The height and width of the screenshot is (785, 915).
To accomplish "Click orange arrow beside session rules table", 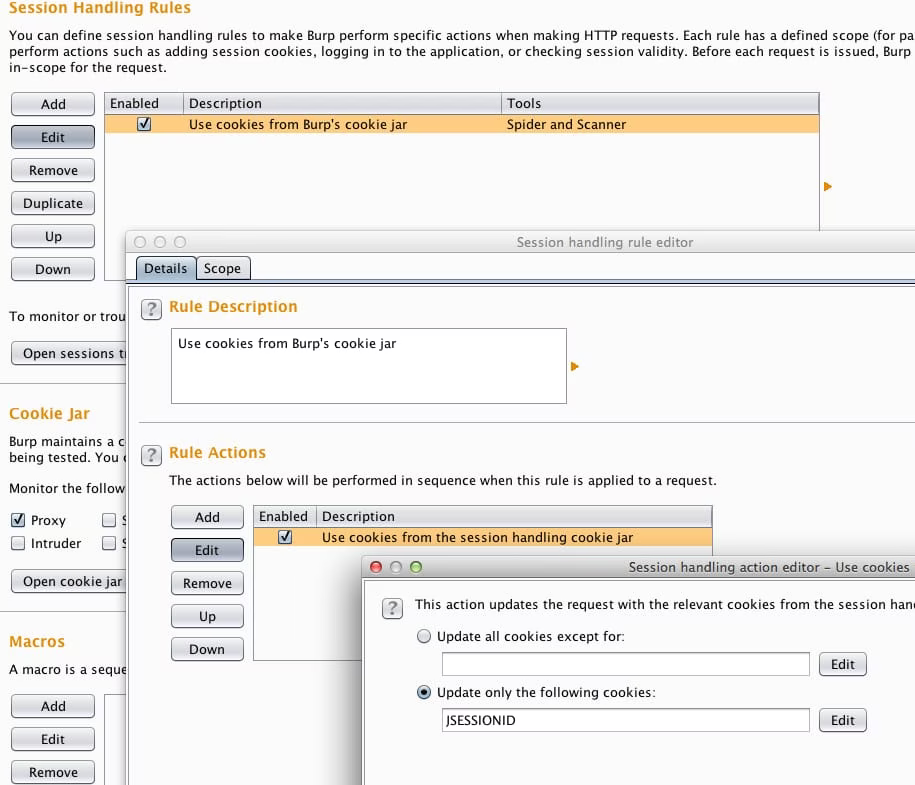I will 827,187.
